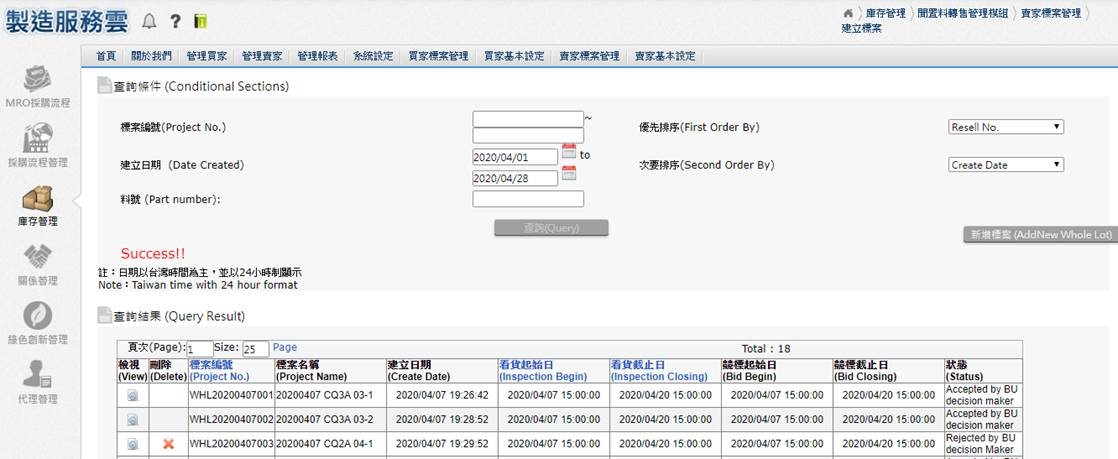Open calendar picker for start date
The image size is (1118, 459).
point(569,152)
